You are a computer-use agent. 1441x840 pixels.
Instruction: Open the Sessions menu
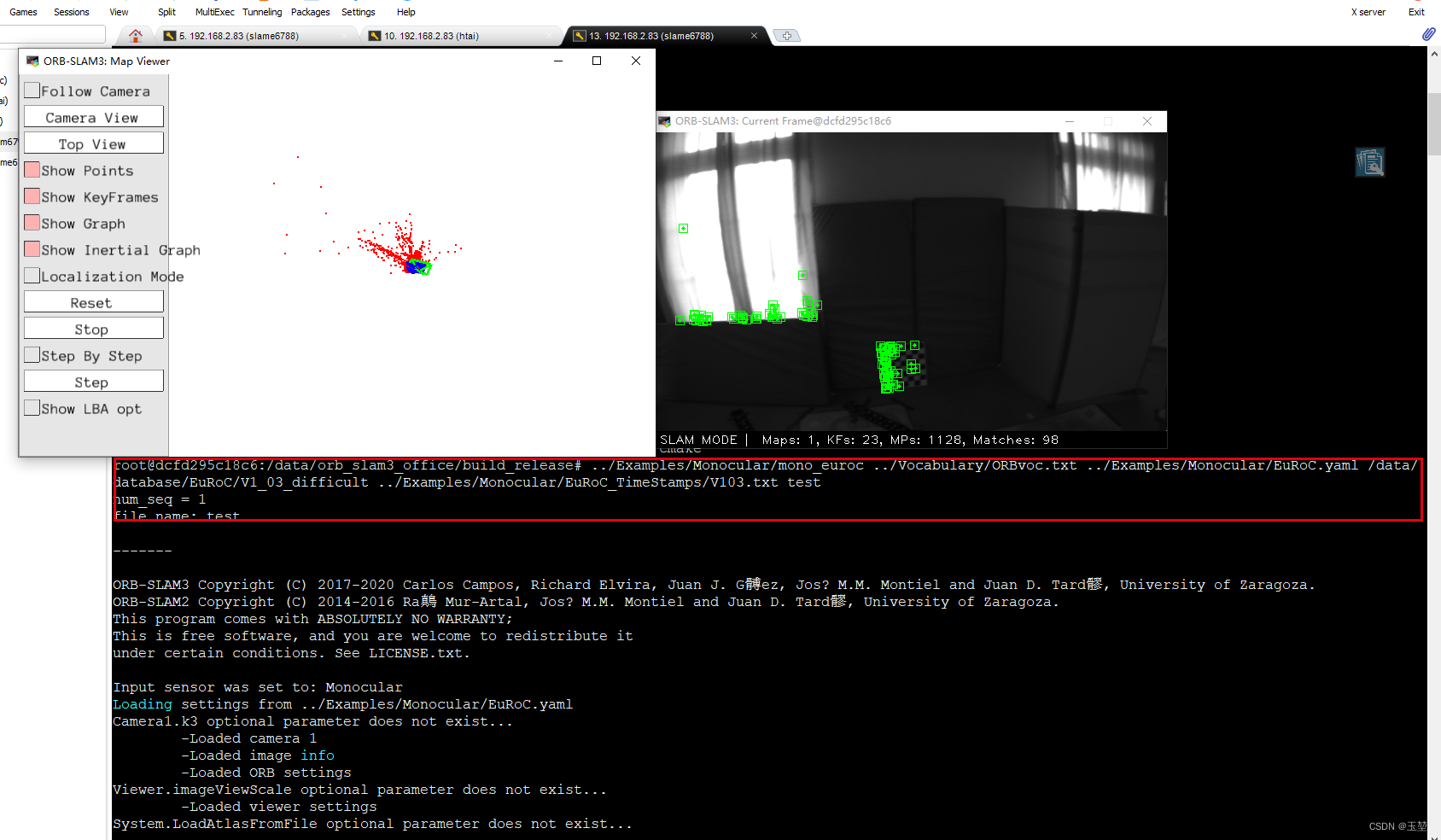[x=72, y=12]
